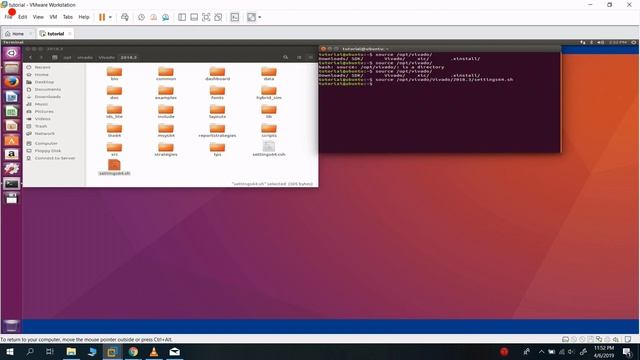This screenshot has height=360, width=640.
Task: Select Downloads in Files sidebar
Action: pos(48,97)
